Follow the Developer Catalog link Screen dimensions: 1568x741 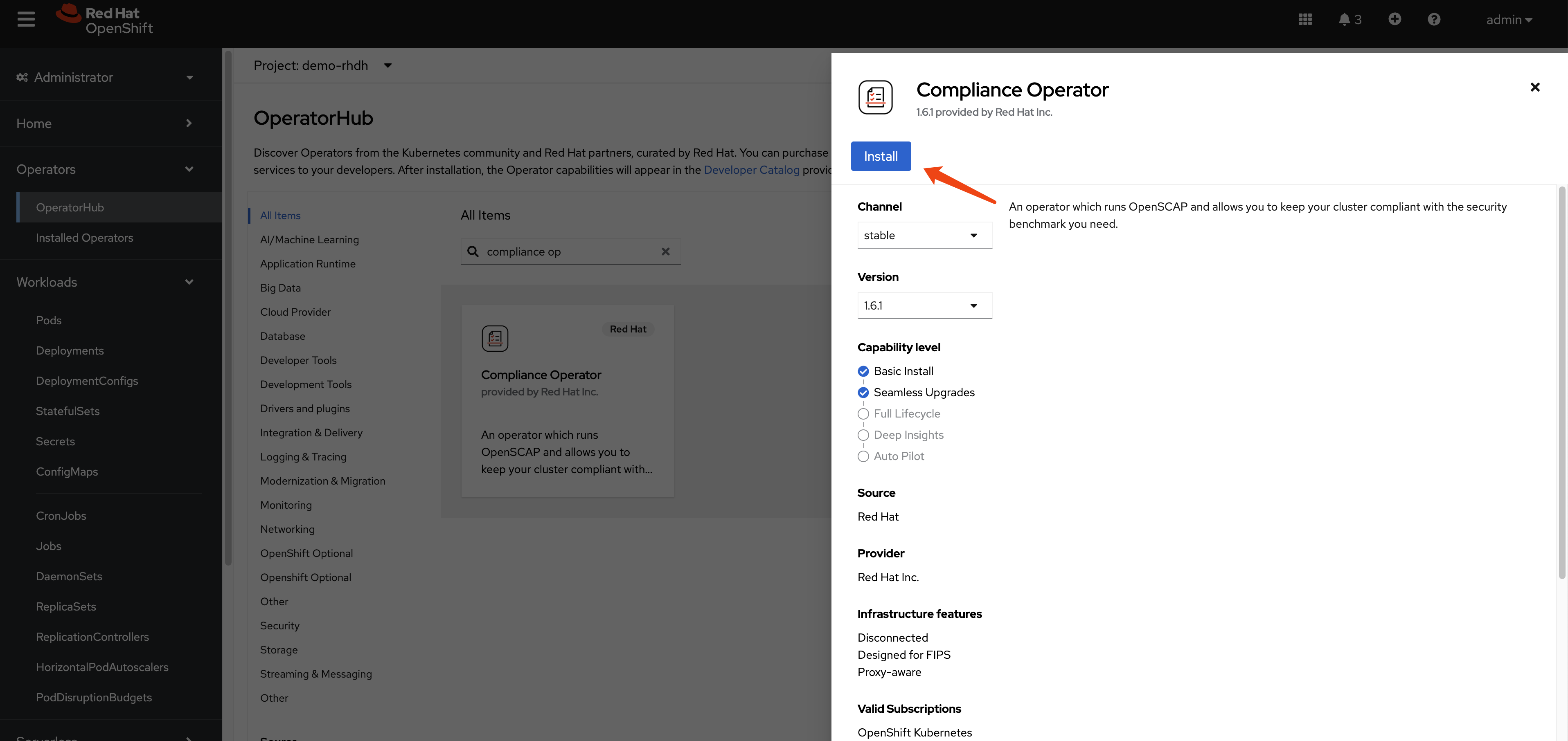pyautogui.click(x=751, y=170)
